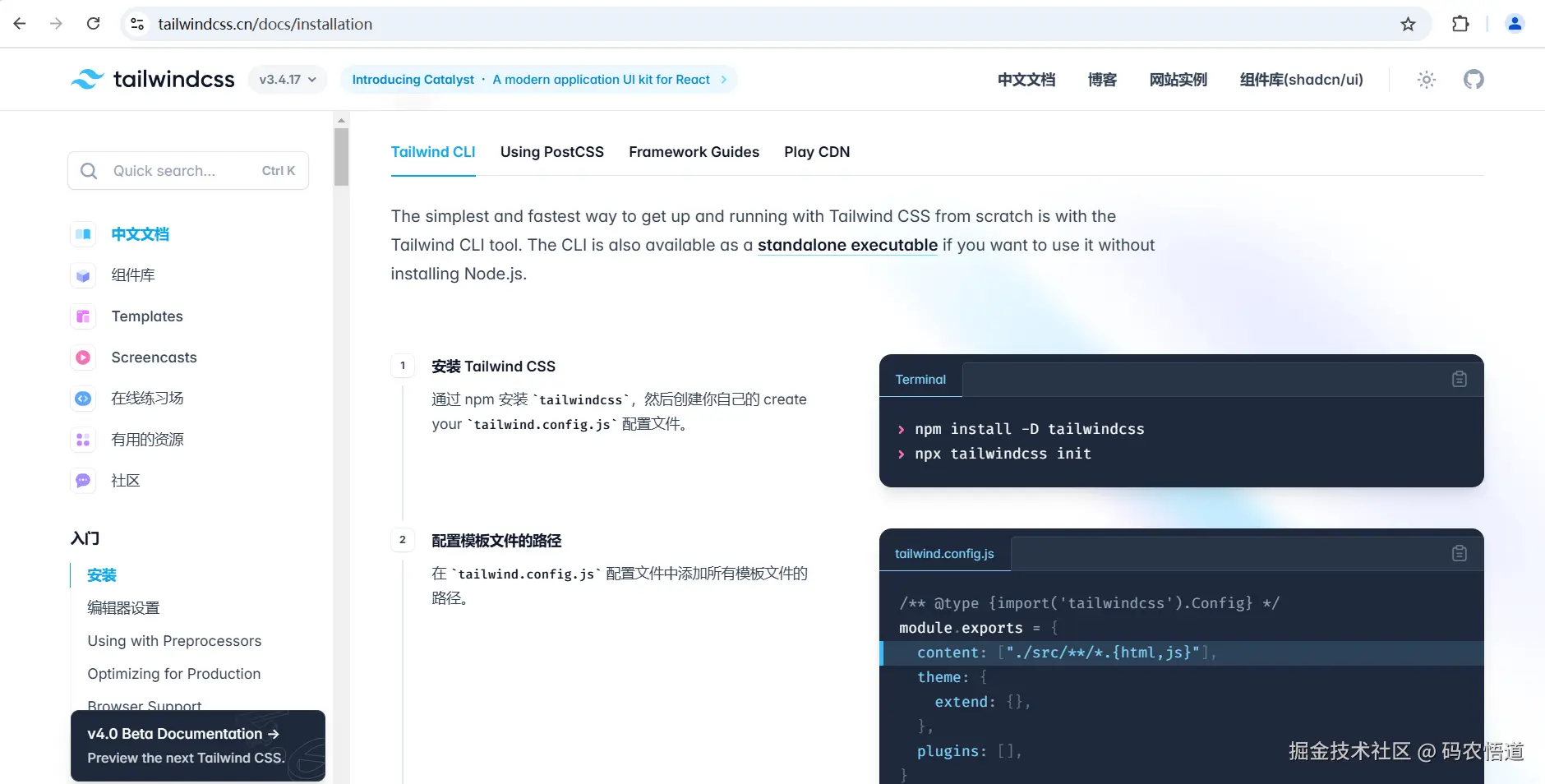The image size is (1545, 784).
Task: Click the 'module.exports' code line
Action: point(979,628)
